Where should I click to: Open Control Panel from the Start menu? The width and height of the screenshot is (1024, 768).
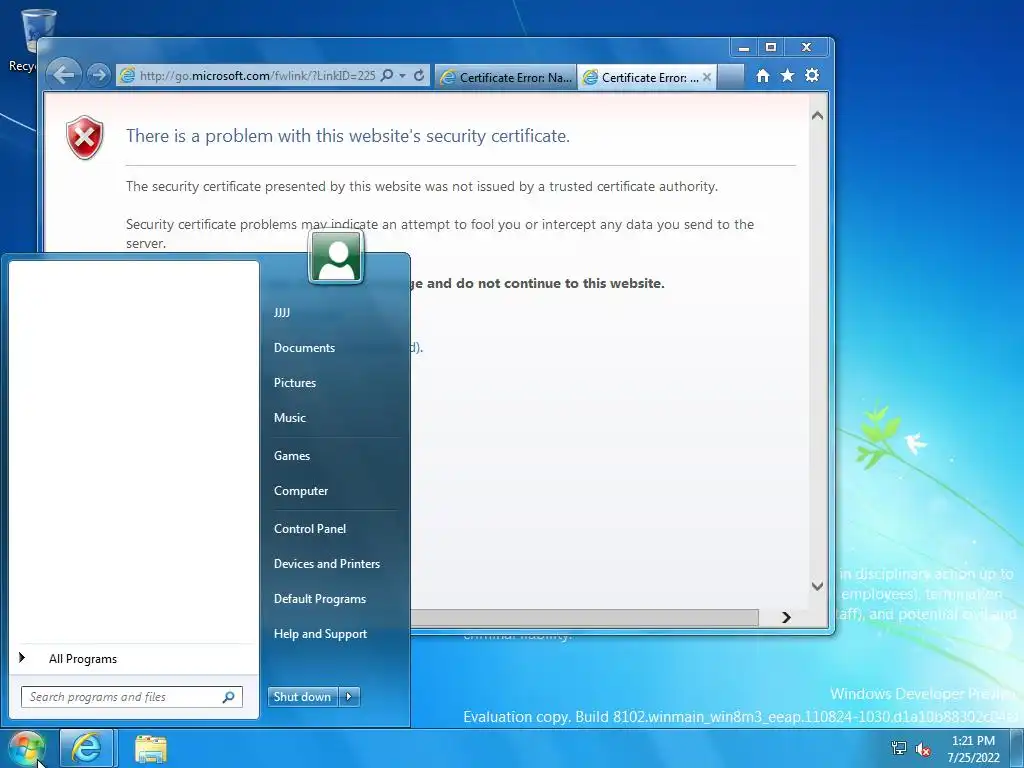(x=310, y=529)
